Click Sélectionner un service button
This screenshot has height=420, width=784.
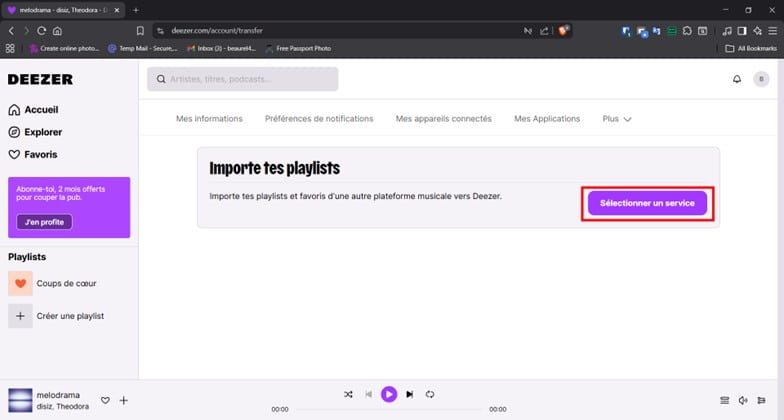[x=647, y=203]
